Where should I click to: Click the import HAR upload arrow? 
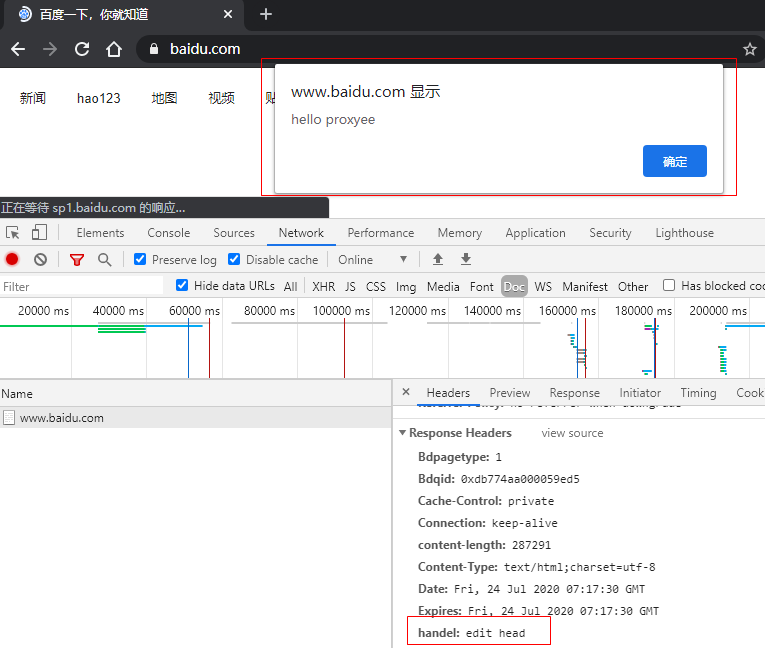click(x=437, y=259)
